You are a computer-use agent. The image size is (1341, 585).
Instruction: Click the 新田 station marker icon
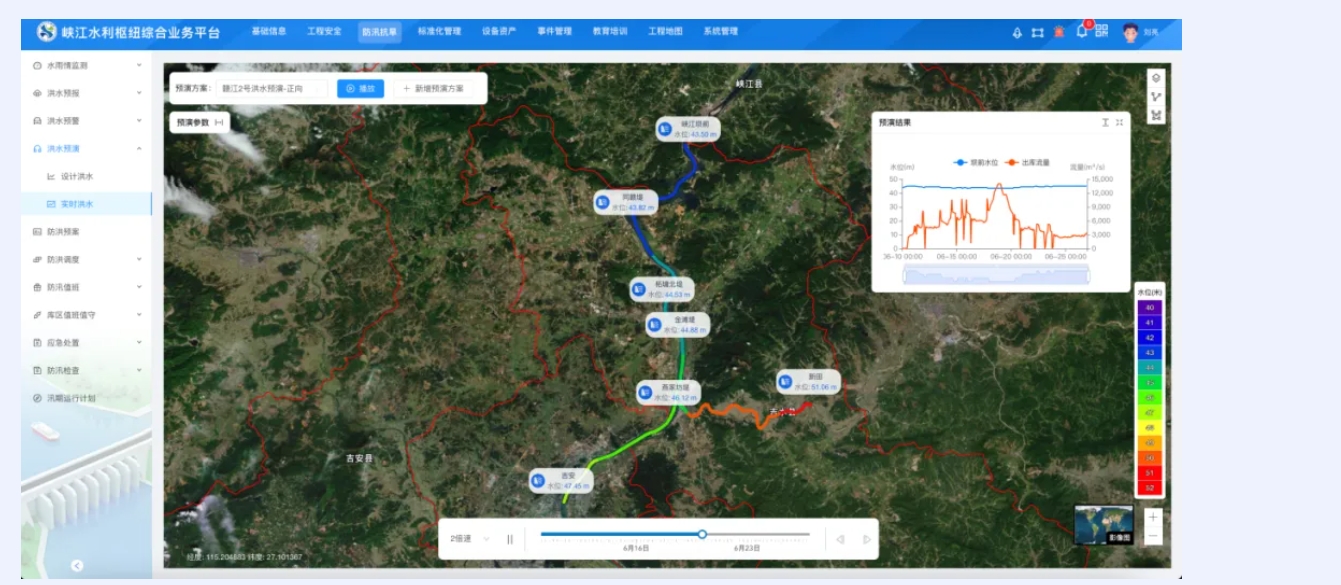pos(786,382)
